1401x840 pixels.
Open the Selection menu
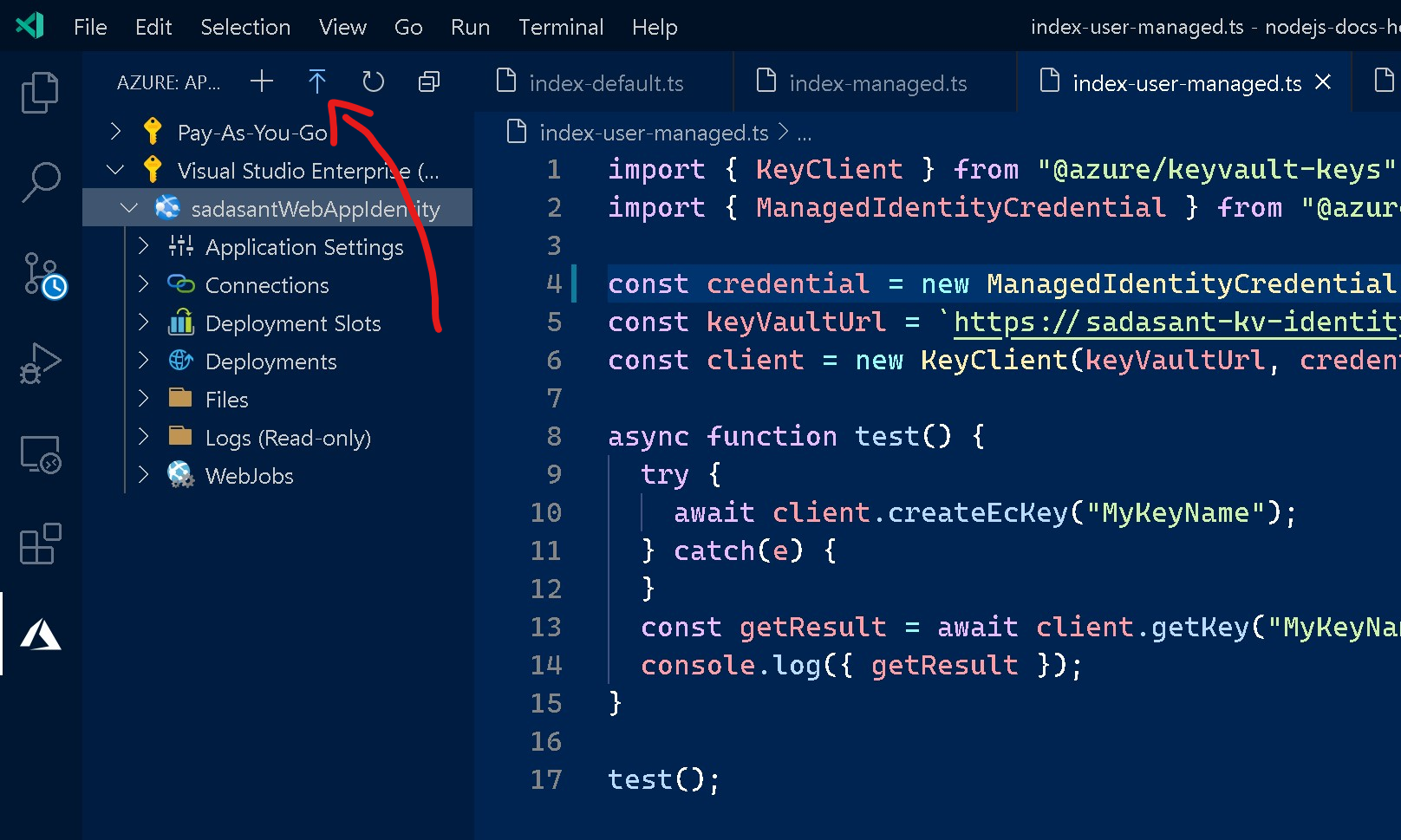click(x=245, y=27)
